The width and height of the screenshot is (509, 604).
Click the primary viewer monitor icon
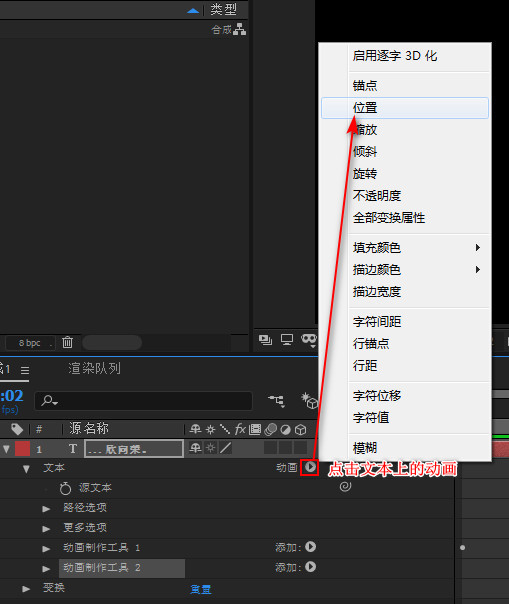[x=287, y=340]
